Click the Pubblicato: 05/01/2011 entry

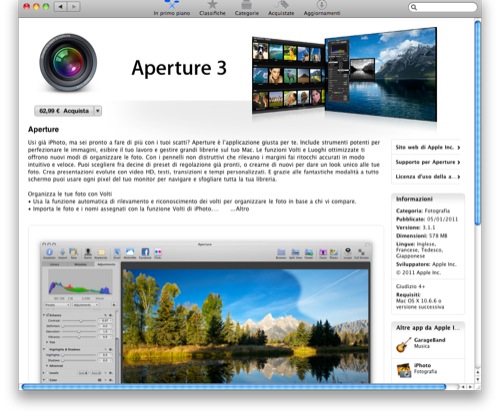tap(427, 219)
